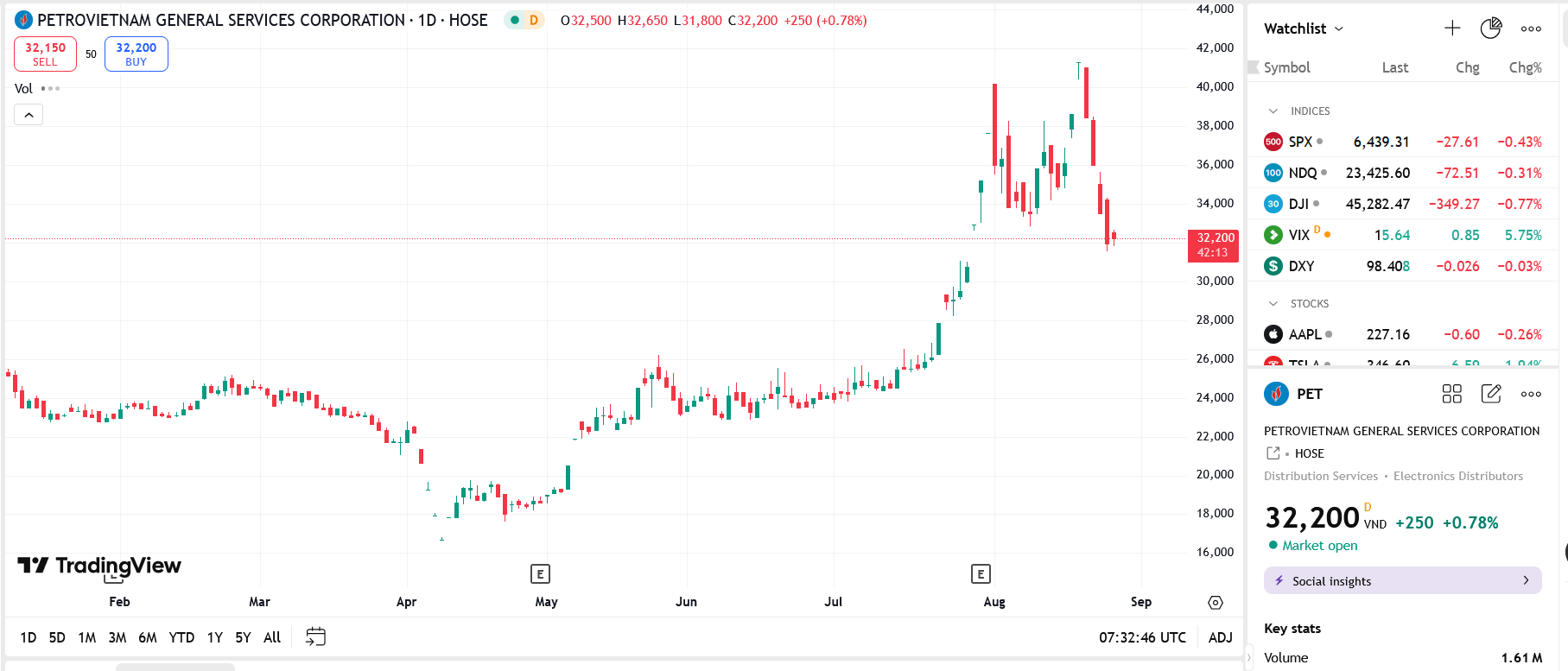This screenshot has width=1568, height=671.
Task: Click the SPX 500 index icon
Action: pyautogui.click(x=1273, y=142)
